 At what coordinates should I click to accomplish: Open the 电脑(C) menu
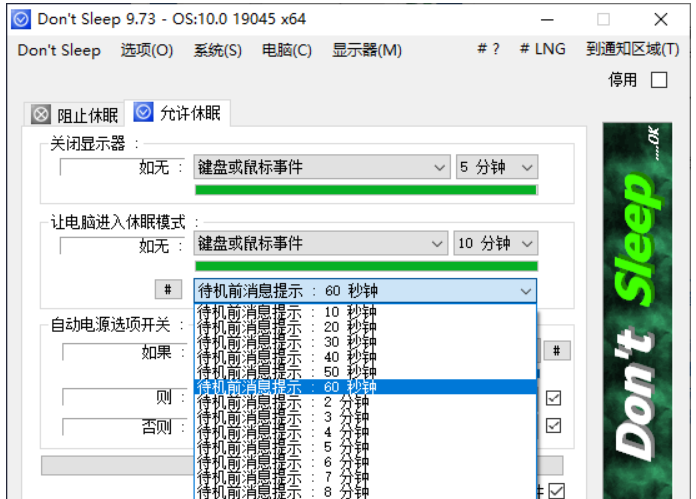coord(287,50)
